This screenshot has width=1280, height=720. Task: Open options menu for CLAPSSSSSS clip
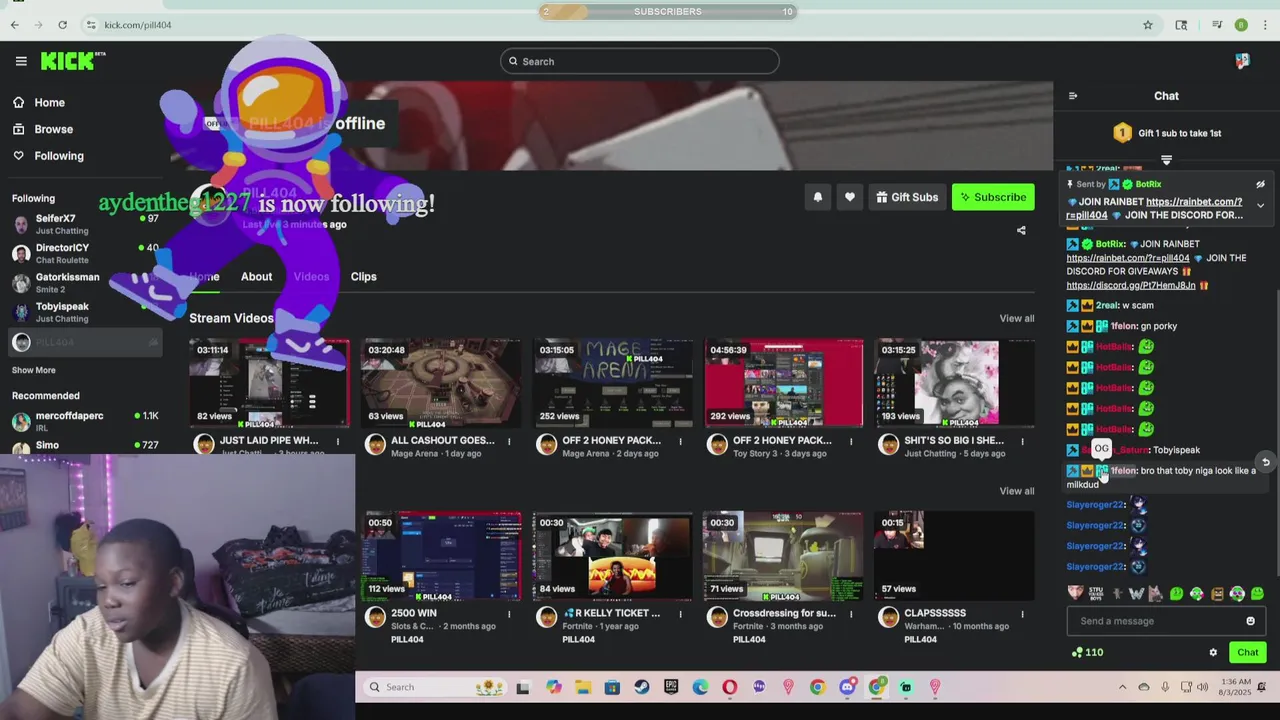click(x=1022, y=614)
